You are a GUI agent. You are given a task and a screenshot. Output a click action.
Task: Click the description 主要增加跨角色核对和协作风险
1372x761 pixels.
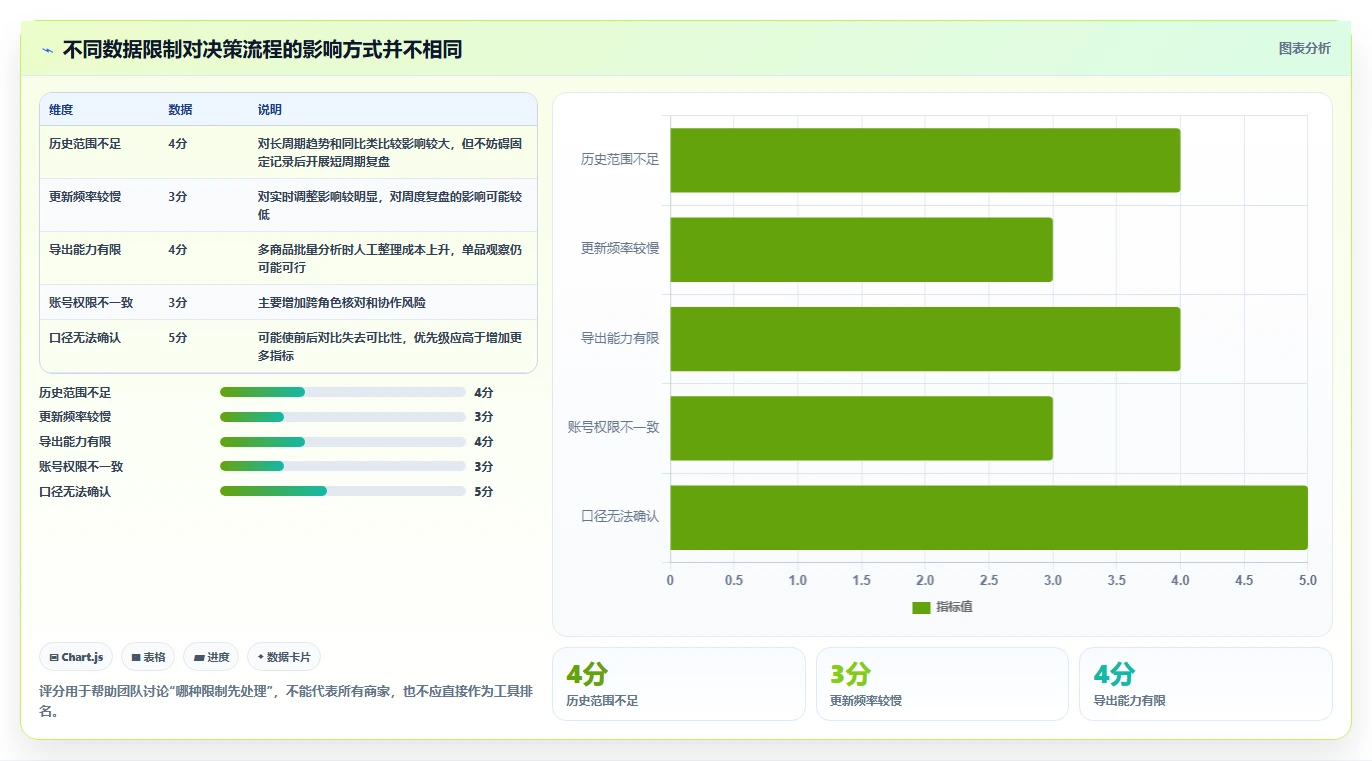[342, 302]
